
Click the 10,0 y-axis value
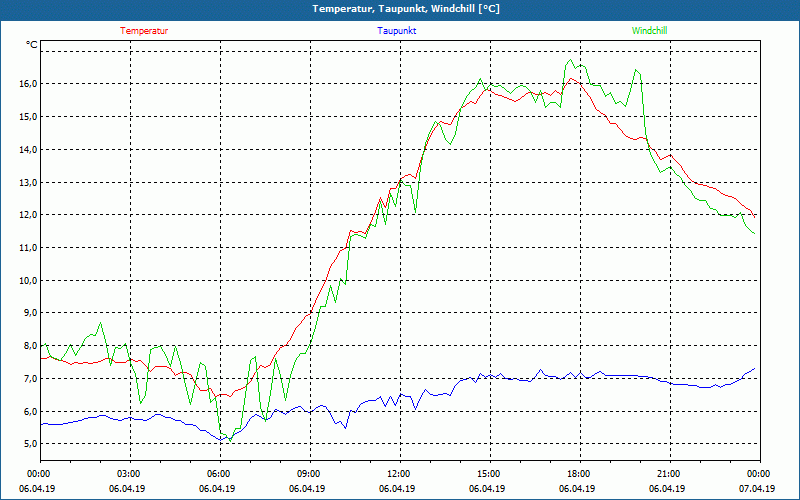point(29,281)
